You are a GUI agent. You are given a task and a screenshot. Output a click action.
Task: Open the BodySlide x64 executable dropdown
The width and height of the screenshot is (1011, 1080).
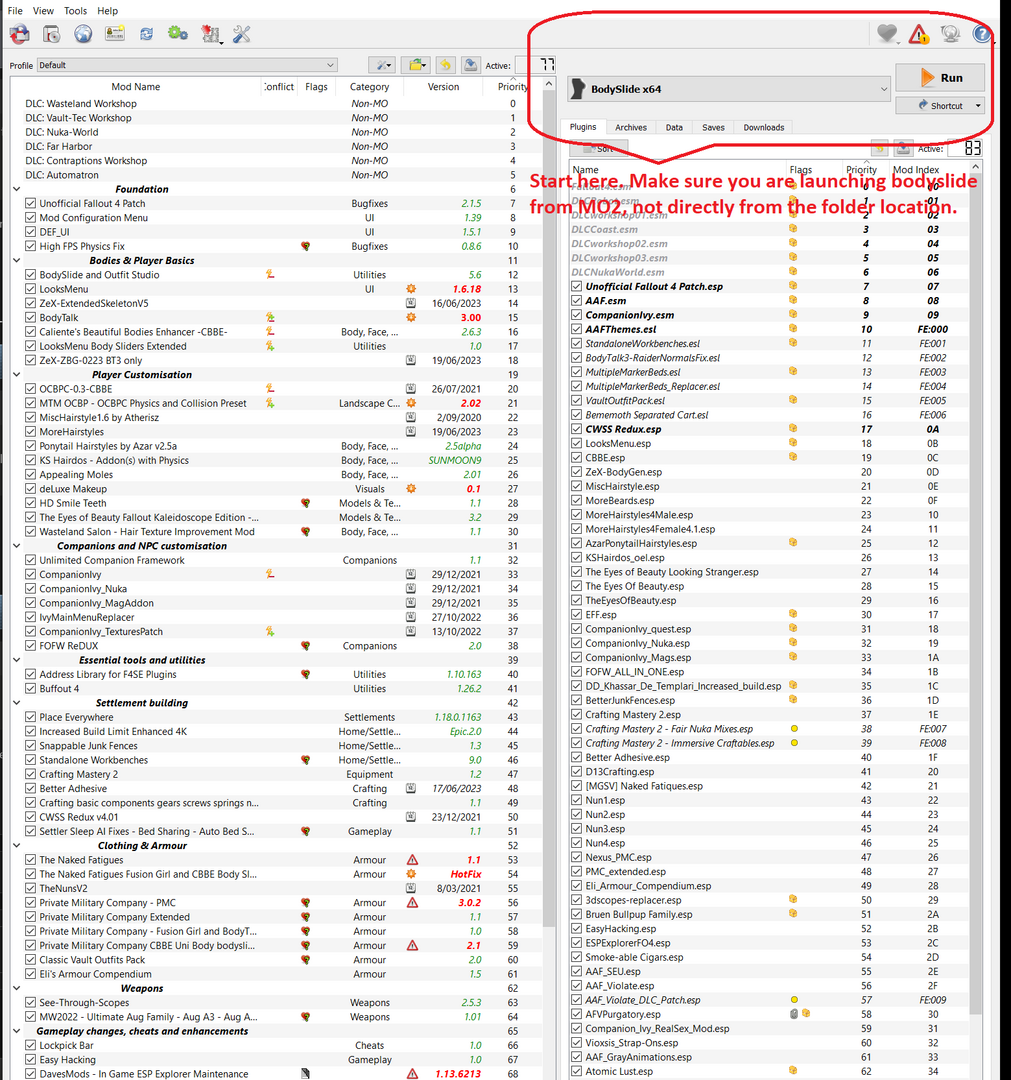pos(729,89)
